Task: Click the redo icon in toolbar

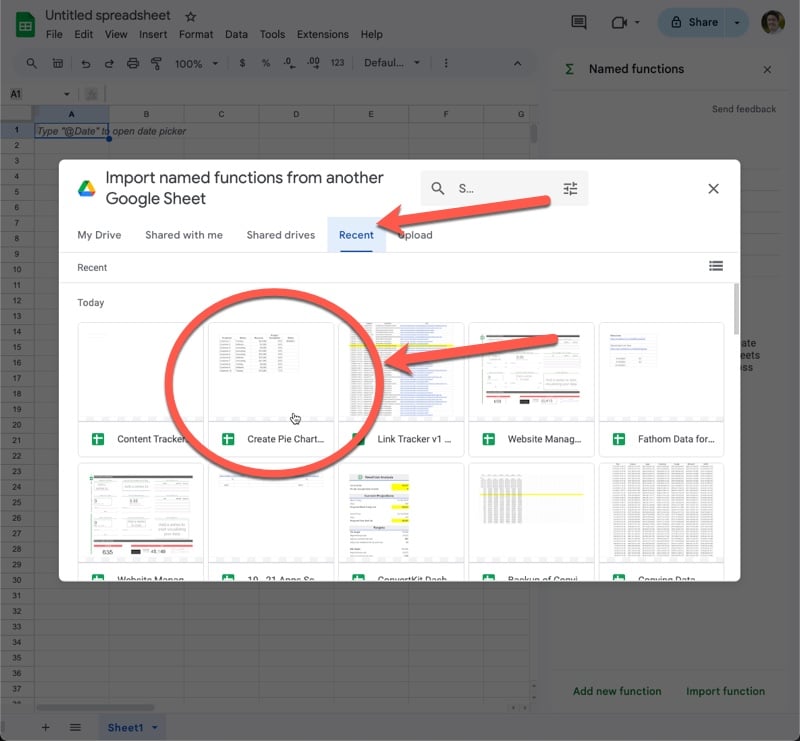Action: pyautogui.click(x=109, y=63)
